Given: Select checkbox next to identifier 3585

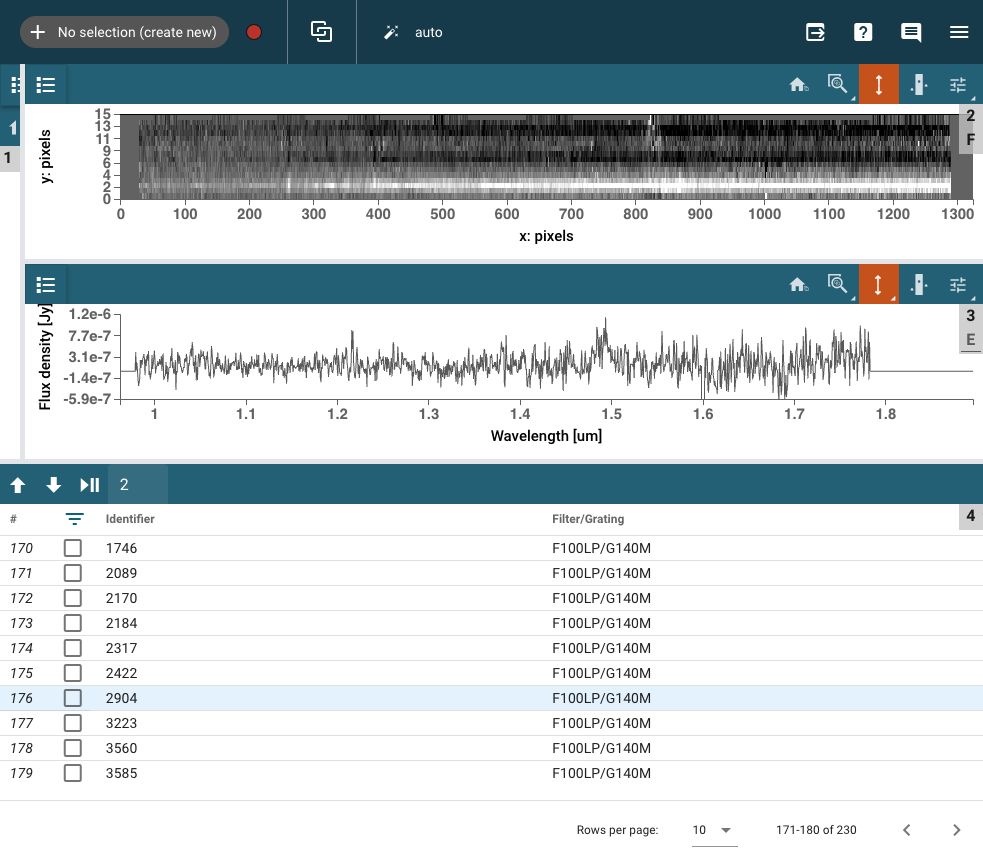Looking at the screenshot, I should [73, 773].
